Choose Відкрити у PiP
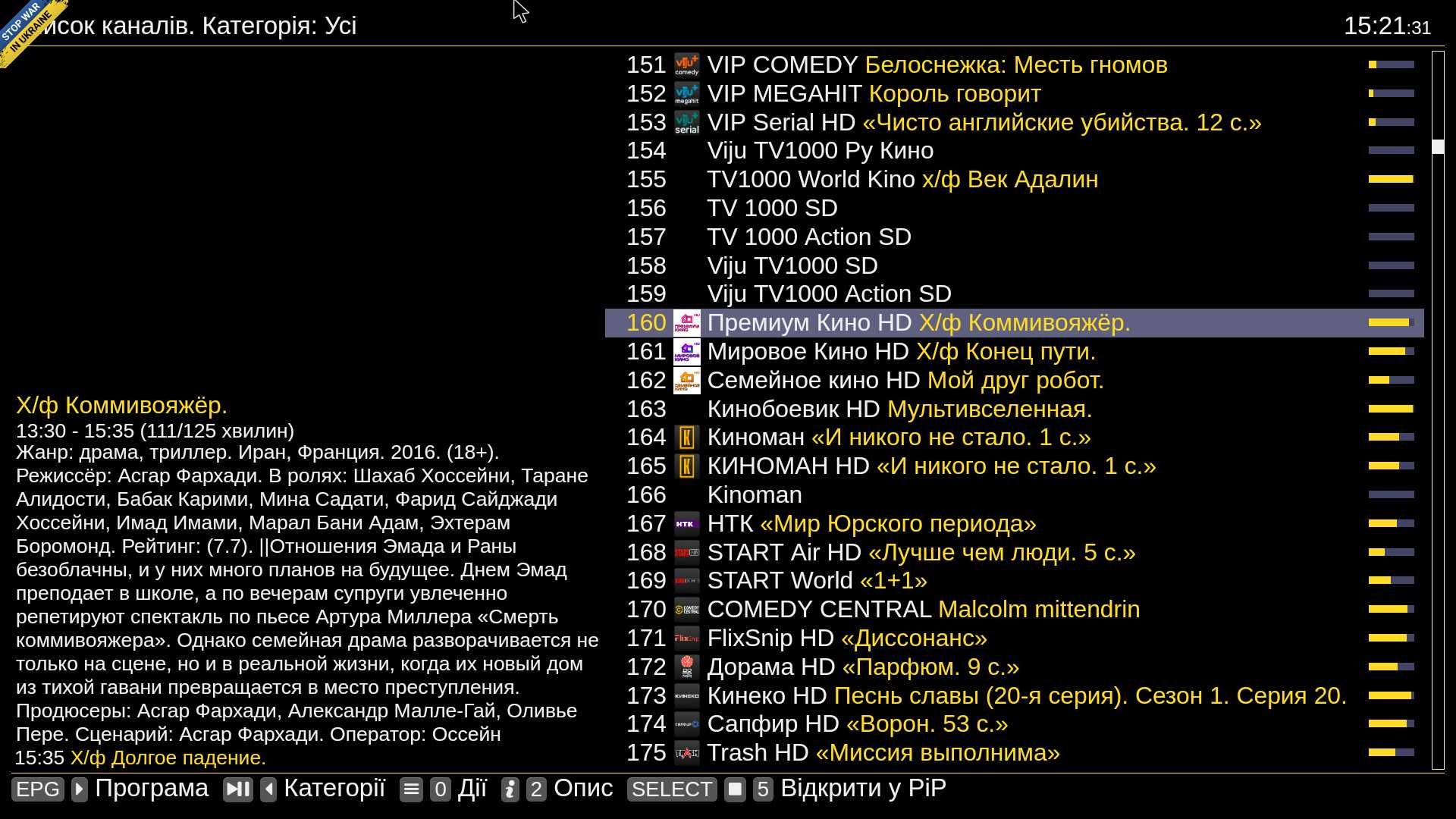The height and width of the screenshot is (819, 1456). click(863, 789)
